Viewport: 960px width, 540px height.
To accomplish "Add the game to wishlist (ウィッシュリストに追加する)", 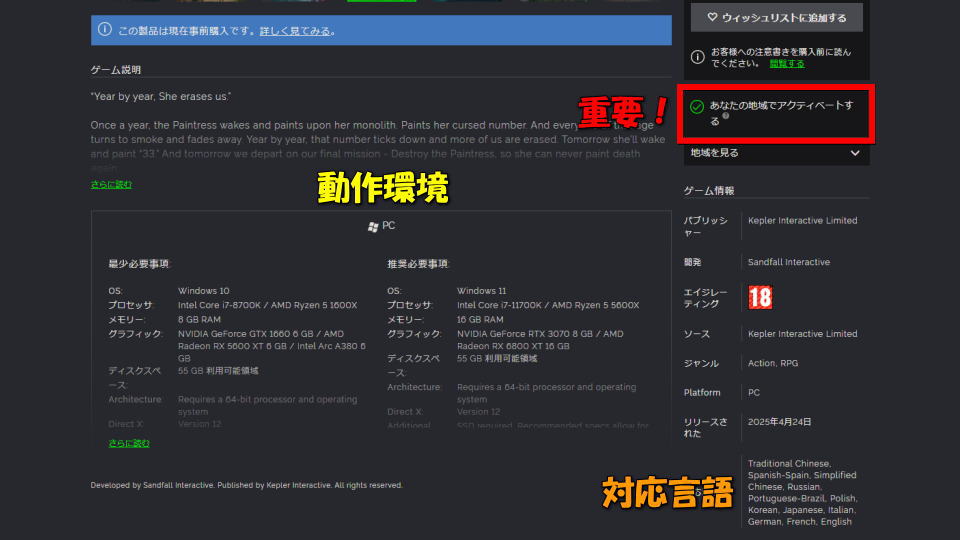I will pos(776,17).
